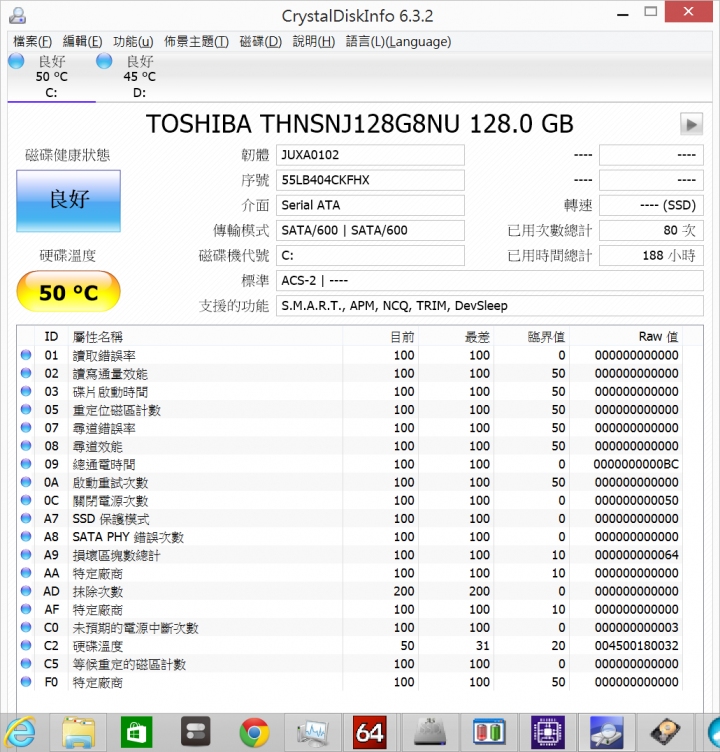
Task: Open the red 64 app in taskbar
Action: click(x=370, y=732)
